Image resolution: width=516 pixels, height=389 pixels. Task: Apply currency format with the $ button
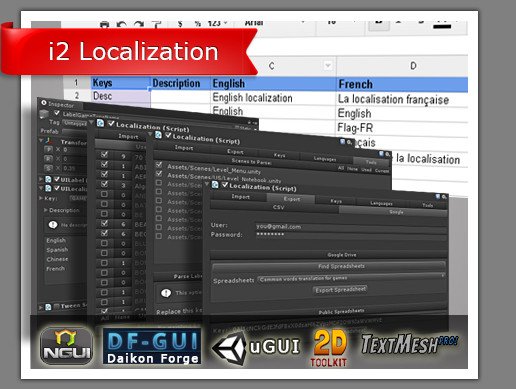(x=180, y=24)
